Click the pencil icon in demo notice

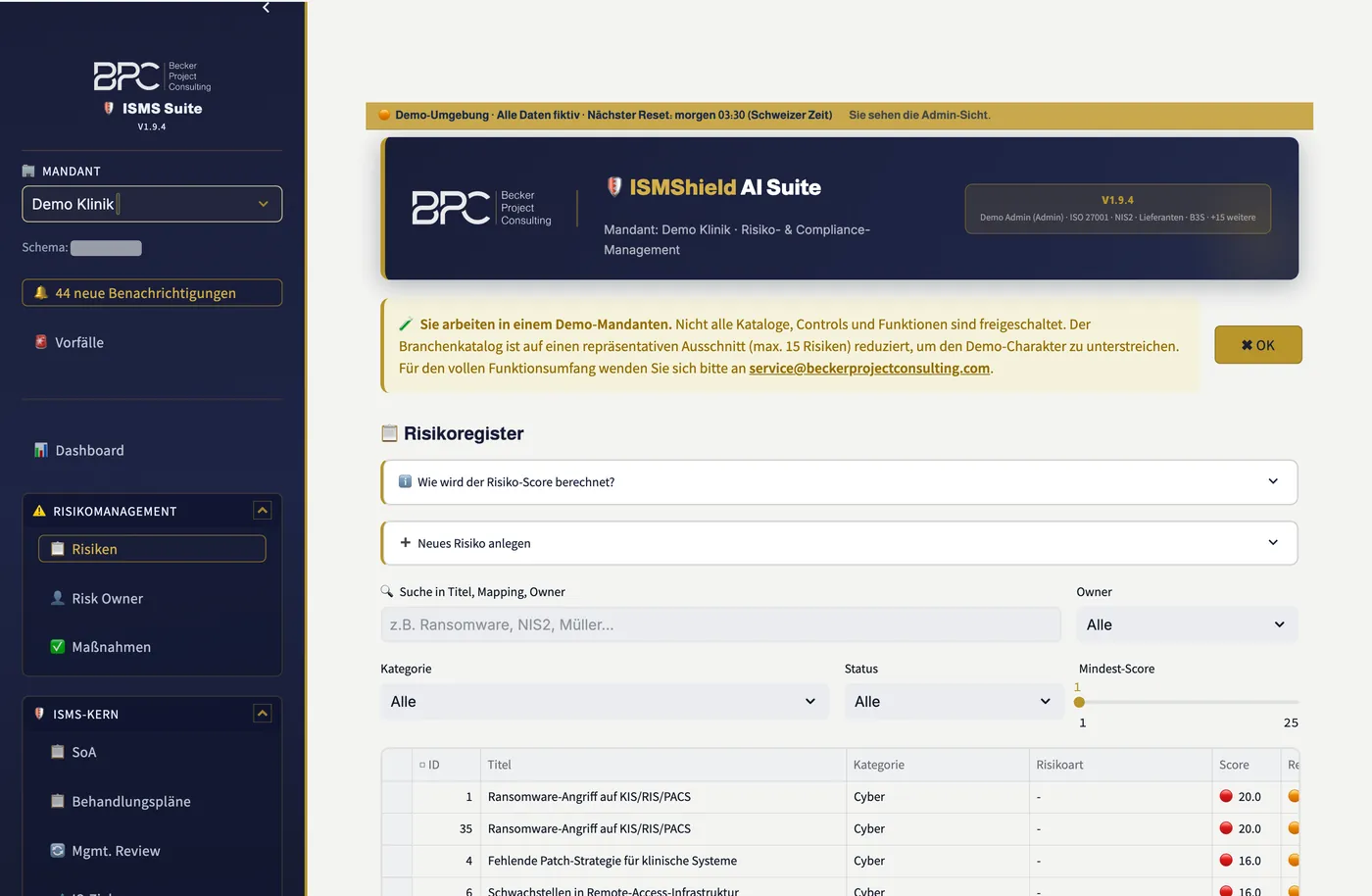(x=406, y=324)
